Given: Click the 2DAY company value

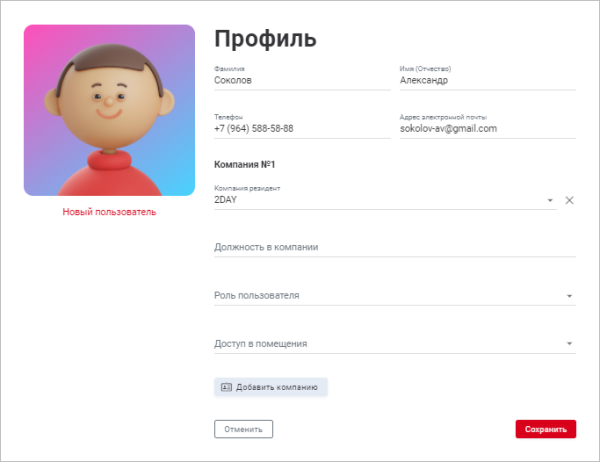Looking at the screenshot, I should [x=225, y=200].
